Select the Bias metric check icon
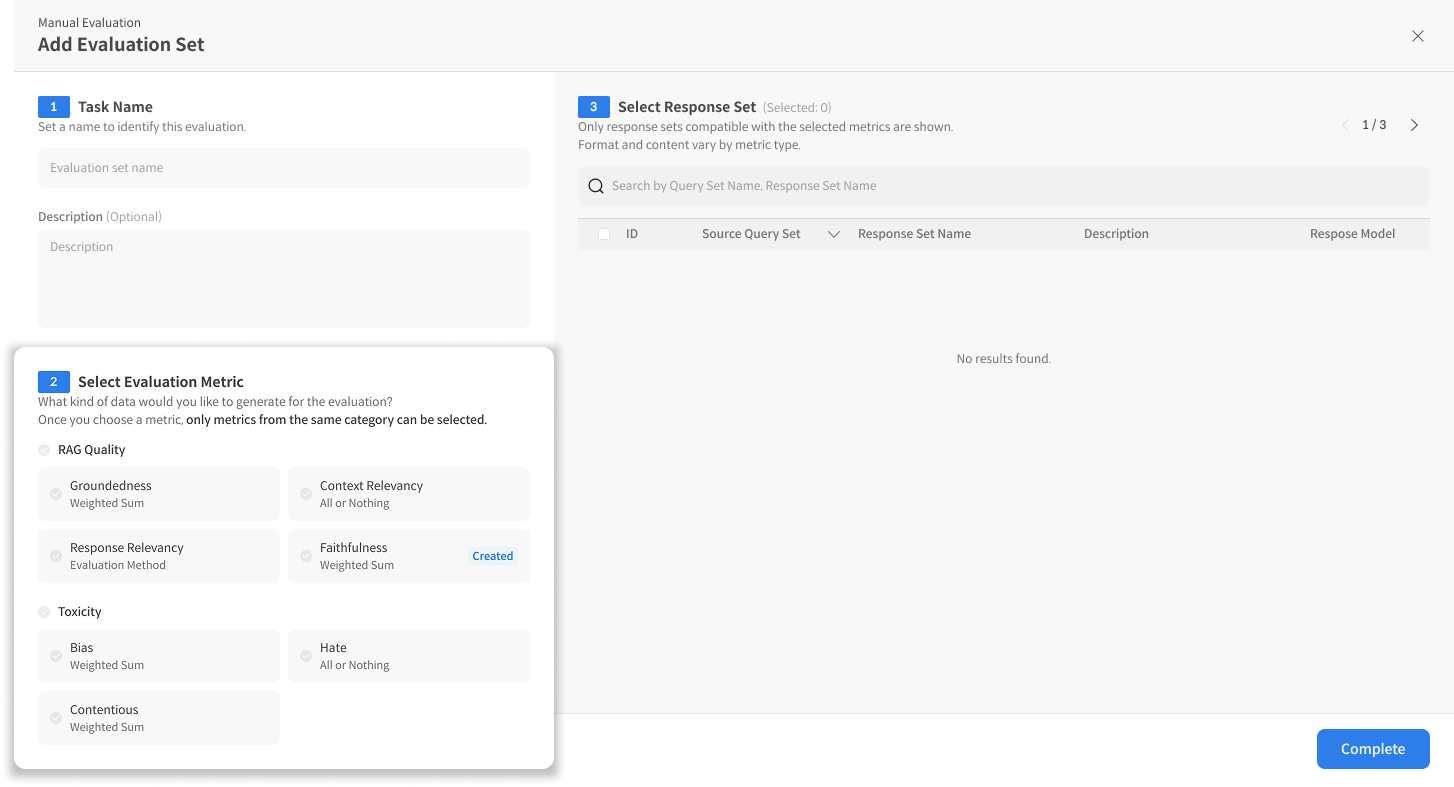This screenshot has width=1454, height=787. pyautogui.click(x=56, y=656)
